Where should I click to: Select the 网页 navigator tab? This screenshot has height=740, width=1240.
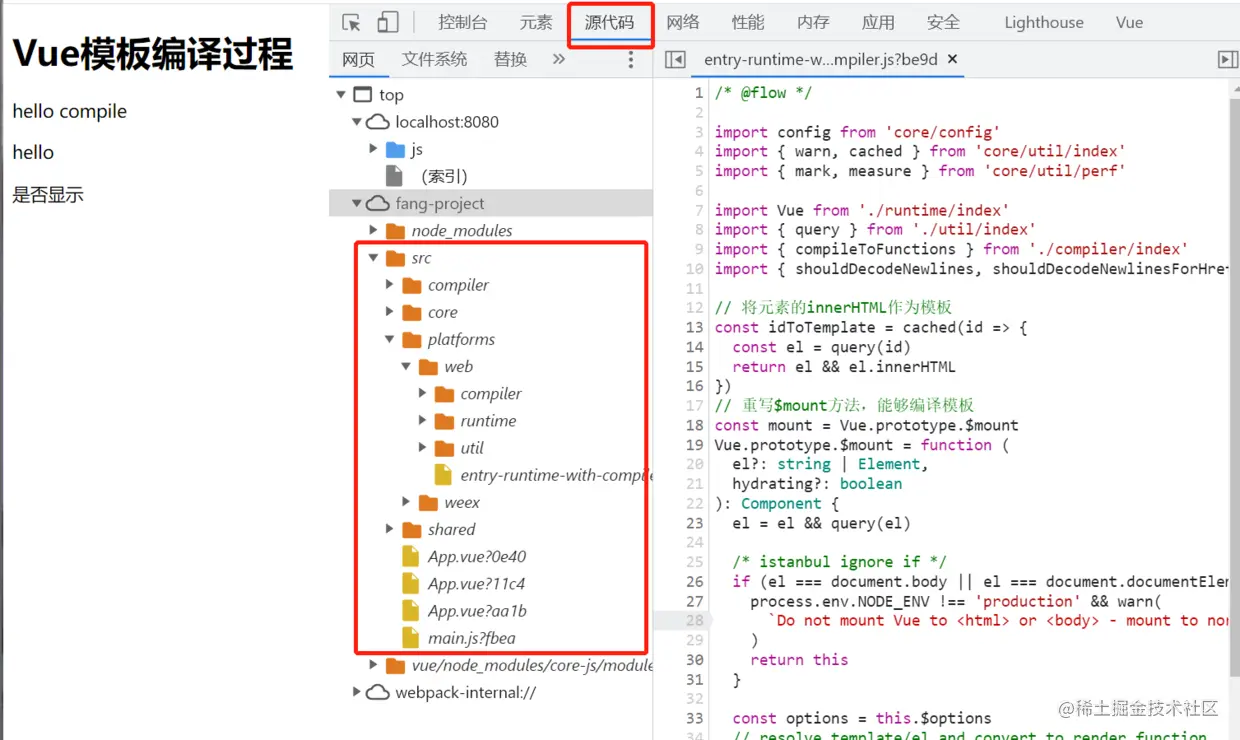pos(358,60)
